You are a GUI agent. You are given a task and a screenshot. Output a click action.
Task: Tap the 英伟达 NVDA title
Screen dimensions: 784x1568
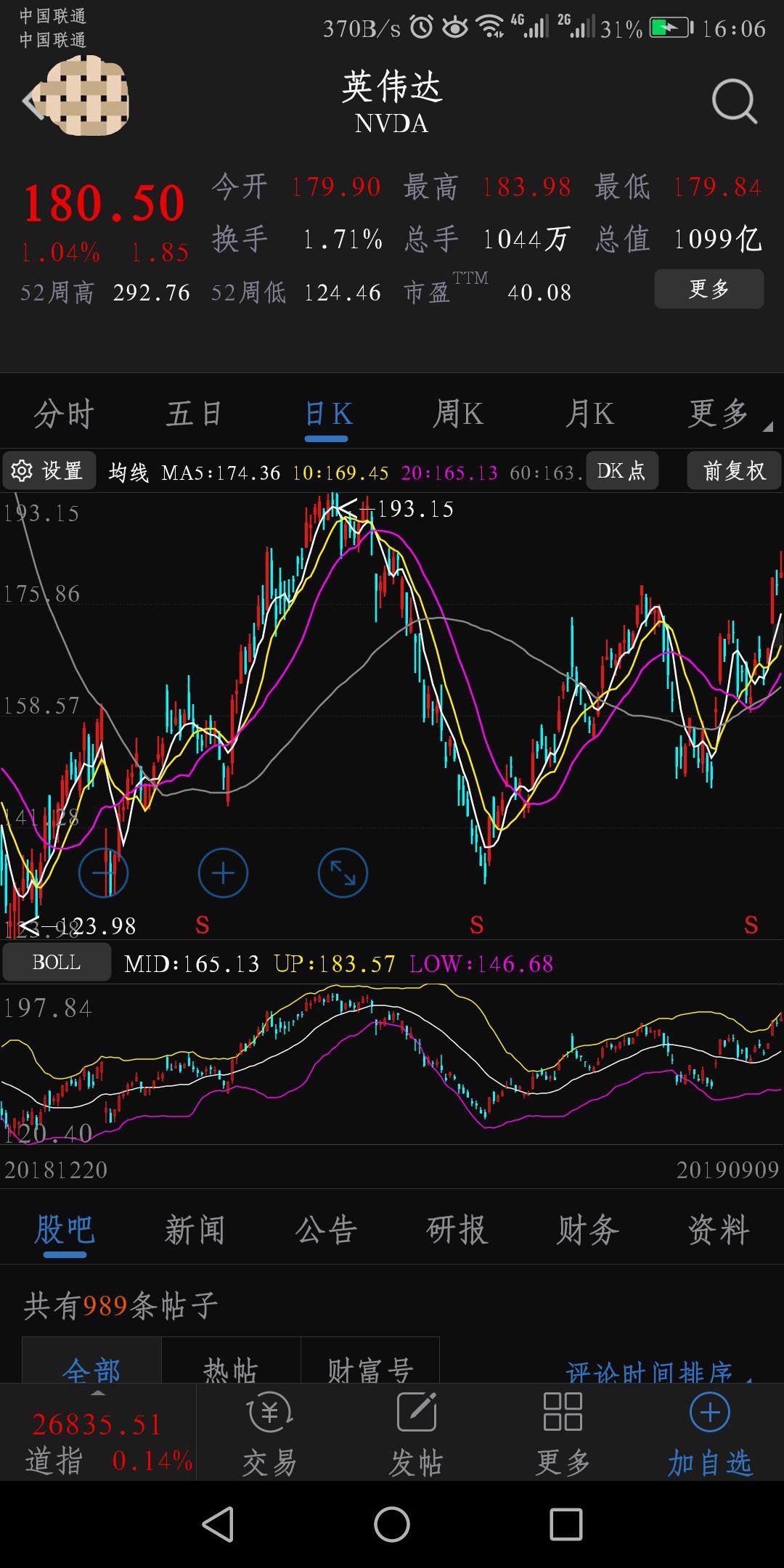point(392,102)
